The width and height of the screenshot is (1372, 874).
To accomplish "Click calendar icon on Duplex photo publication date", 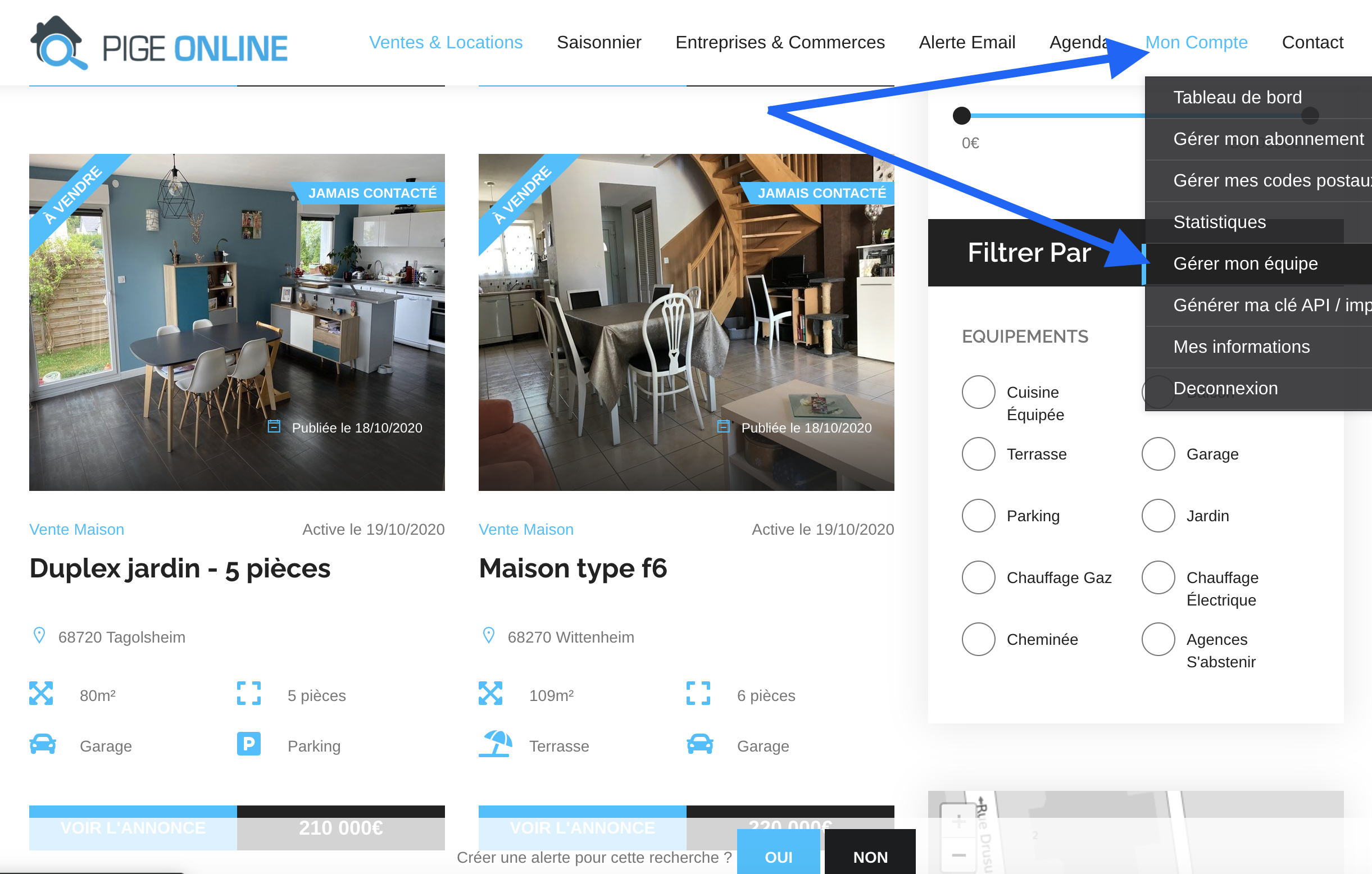I will (274, 426).
